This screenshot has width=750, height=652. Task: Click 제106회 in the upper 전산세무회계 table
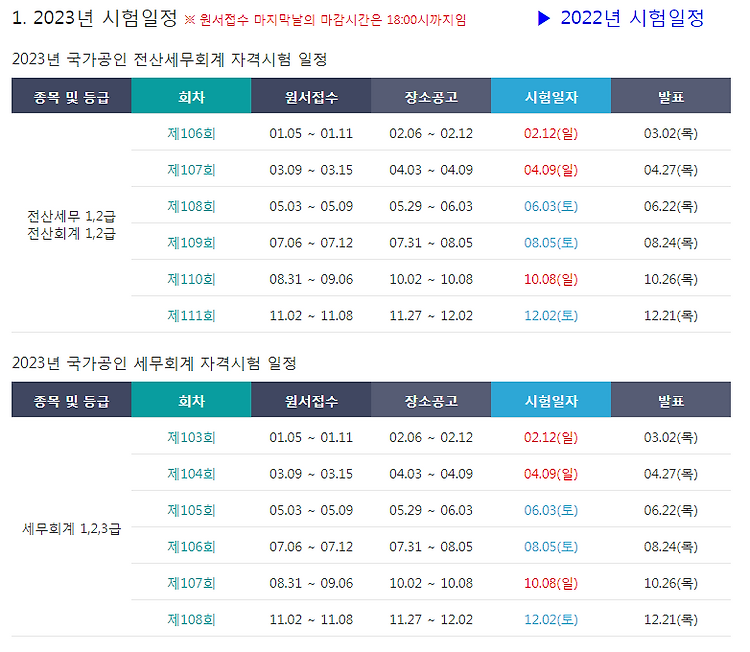pos(191,133)
